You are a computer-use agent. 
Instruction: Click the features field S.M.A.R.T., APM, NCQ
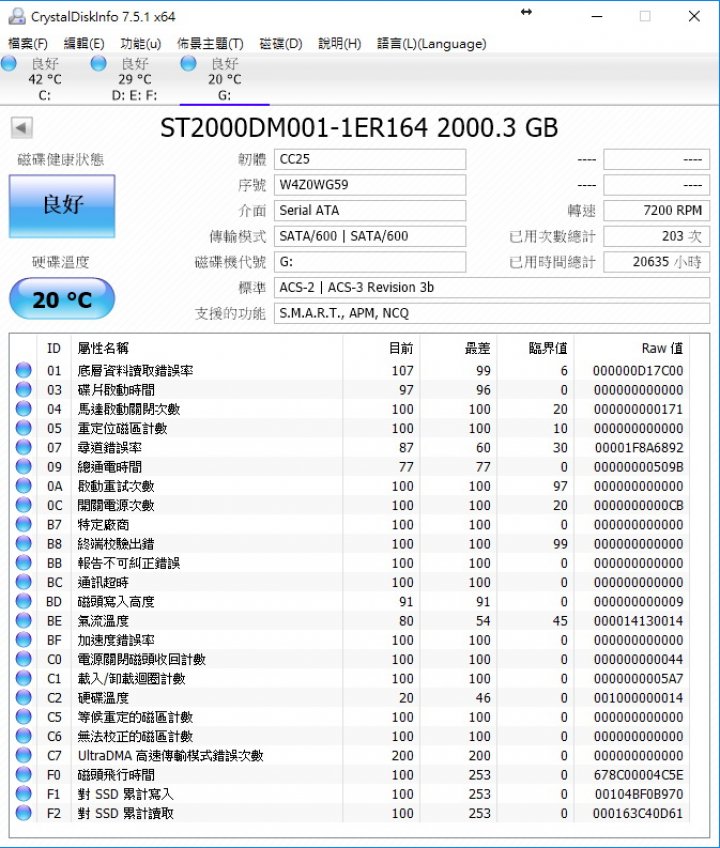pyautogui.click(x=492, y=313)
